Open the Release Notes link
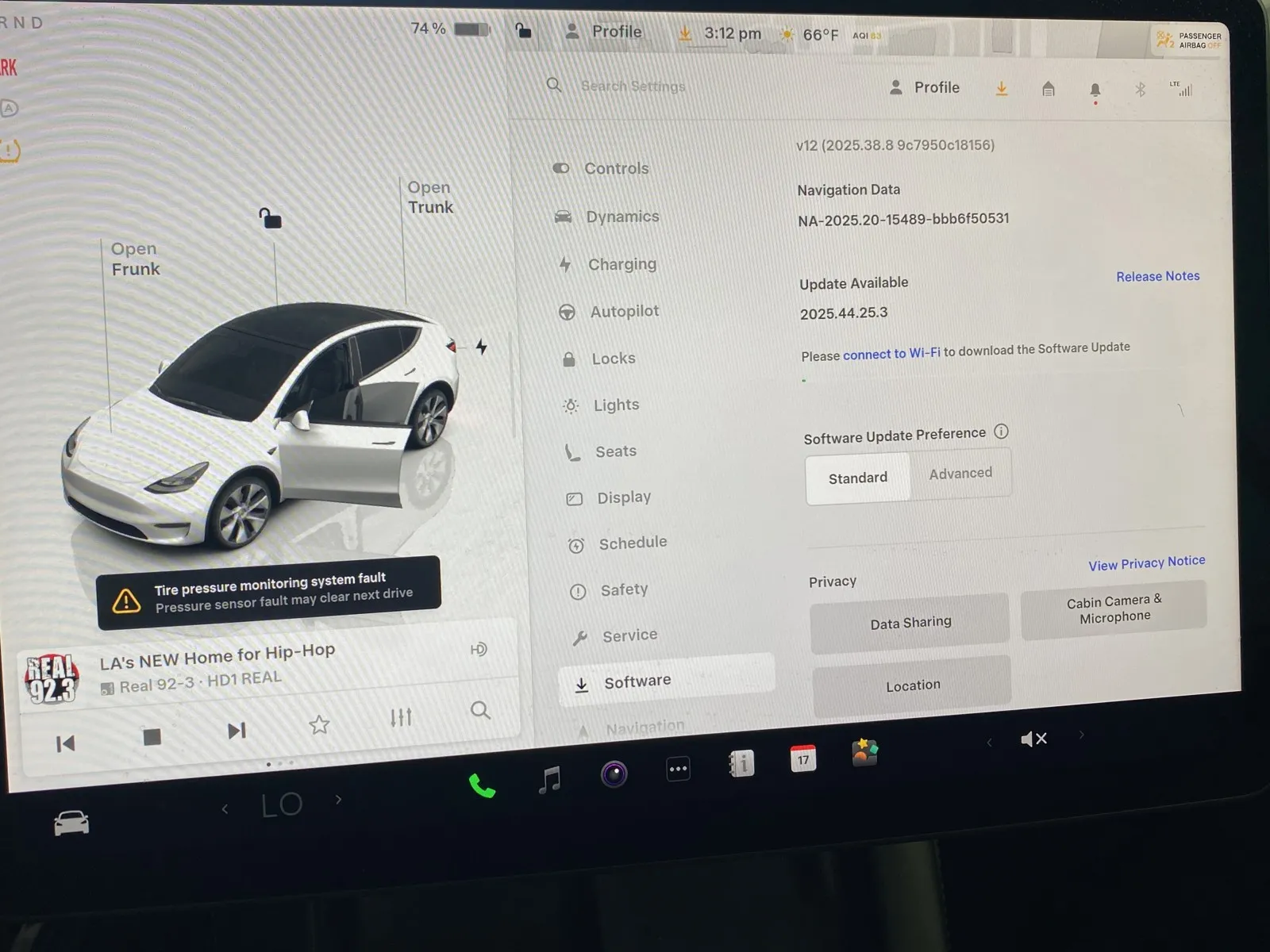Viewport: 1270px width, 952px height. point(1157,276)
